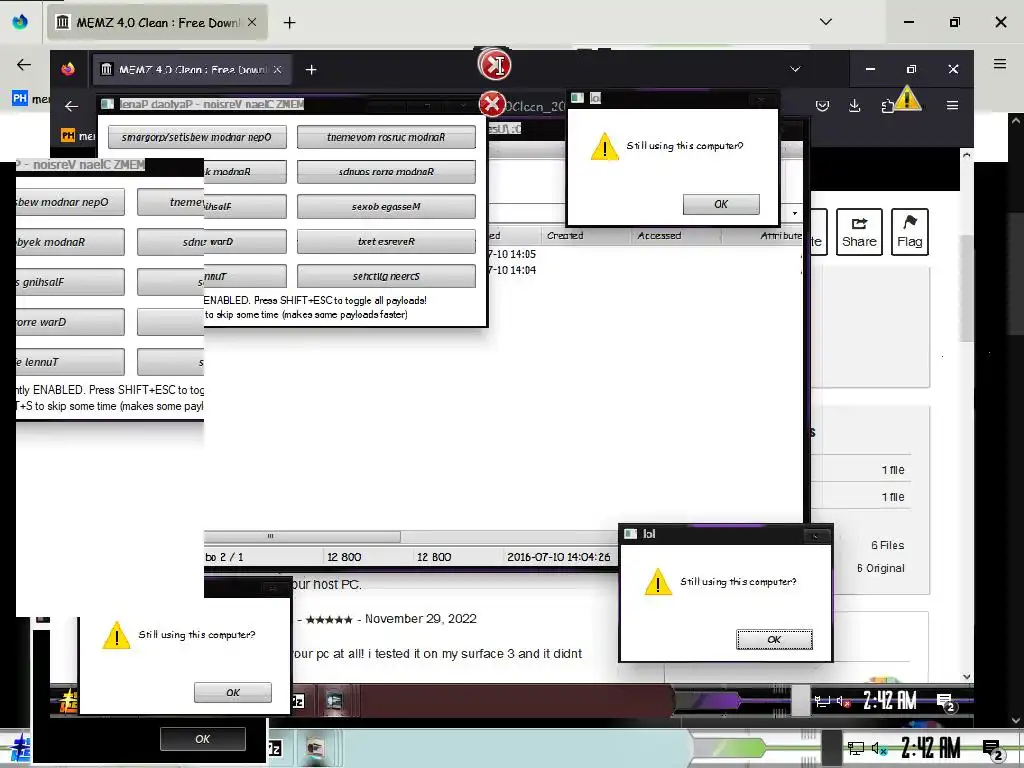Click the Flag button on the page
Image resolution: width=1024 pixels, height=768 pixels.
point(910,232)
